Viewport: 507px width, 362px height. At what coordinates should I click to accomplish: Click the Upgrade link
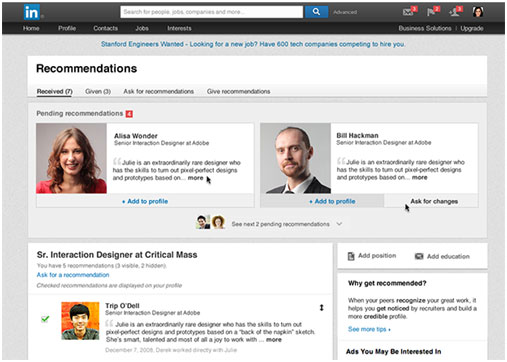pos(472,28)
